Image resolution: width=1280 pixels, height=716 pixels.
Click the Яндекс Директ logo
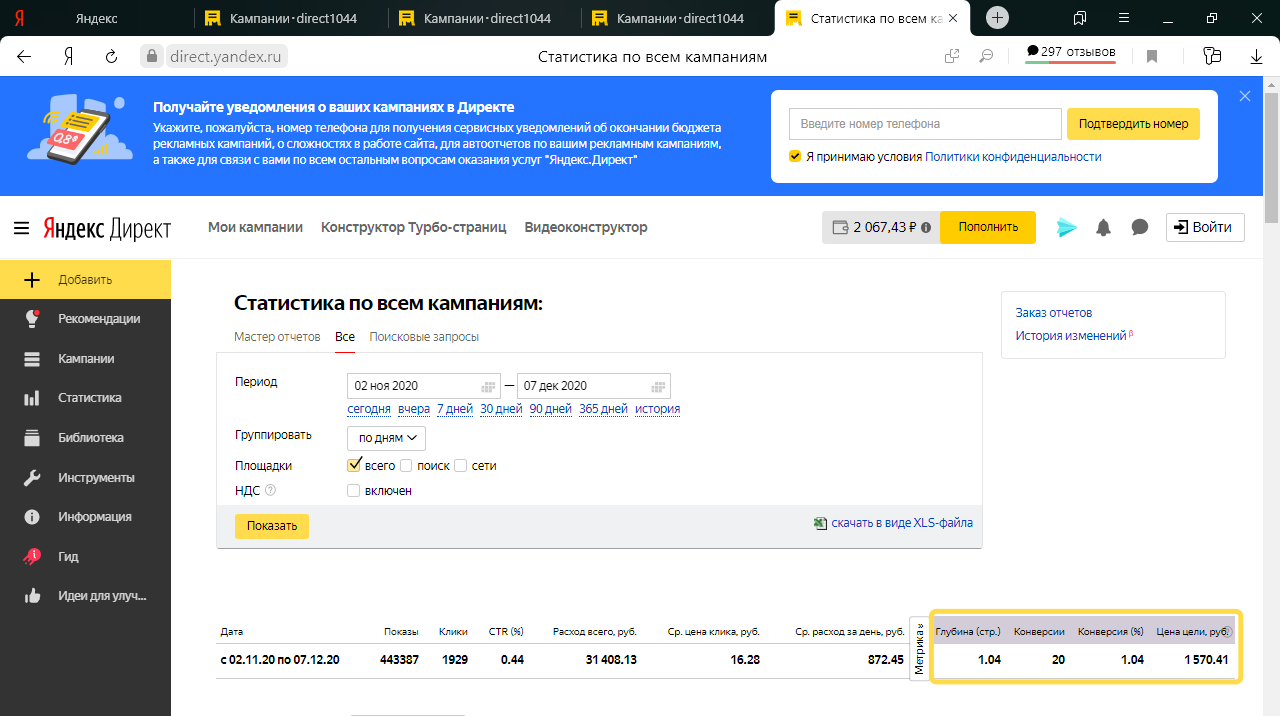[x=107, y=228]
